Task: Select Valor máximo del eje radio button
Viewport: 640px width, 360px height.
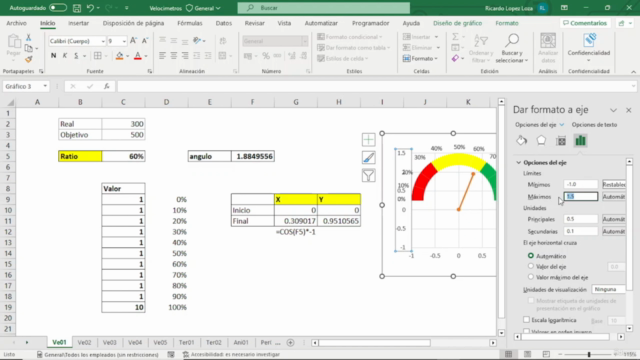Action: pyautogui.click(x=531, y=277)
